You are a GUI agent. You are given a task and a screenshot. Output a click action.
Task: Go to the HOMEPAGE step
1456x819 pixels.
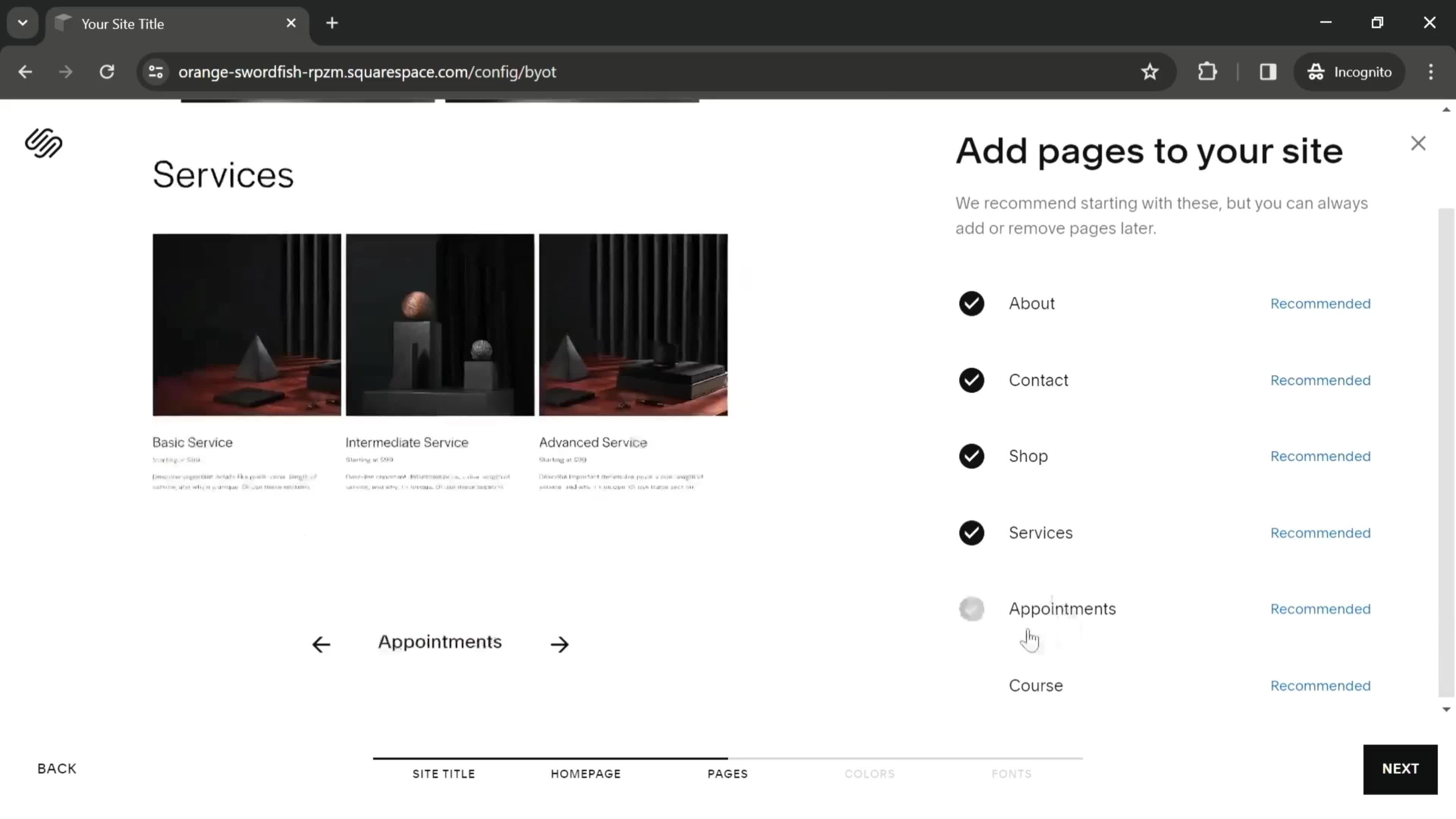pos(585,774)
